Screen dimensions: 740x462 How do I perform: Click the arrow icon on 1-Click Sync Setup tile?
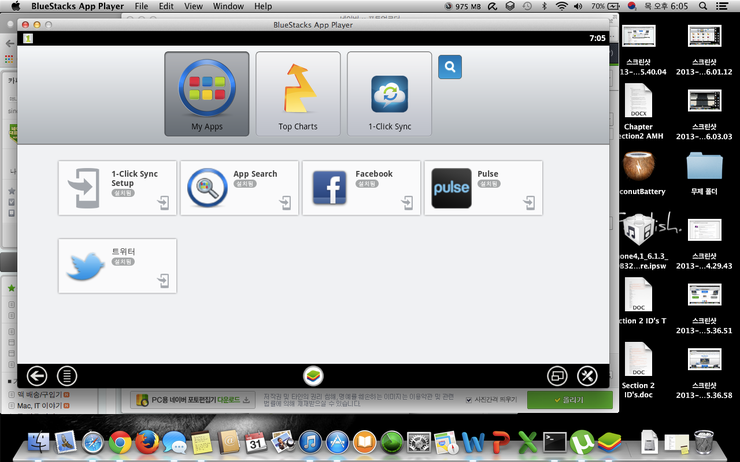[163, 203]
